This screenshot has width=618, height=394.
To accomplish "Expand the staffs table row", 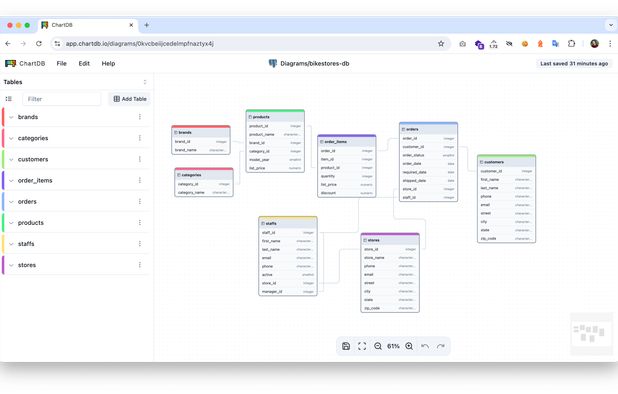I will (11, 244).
